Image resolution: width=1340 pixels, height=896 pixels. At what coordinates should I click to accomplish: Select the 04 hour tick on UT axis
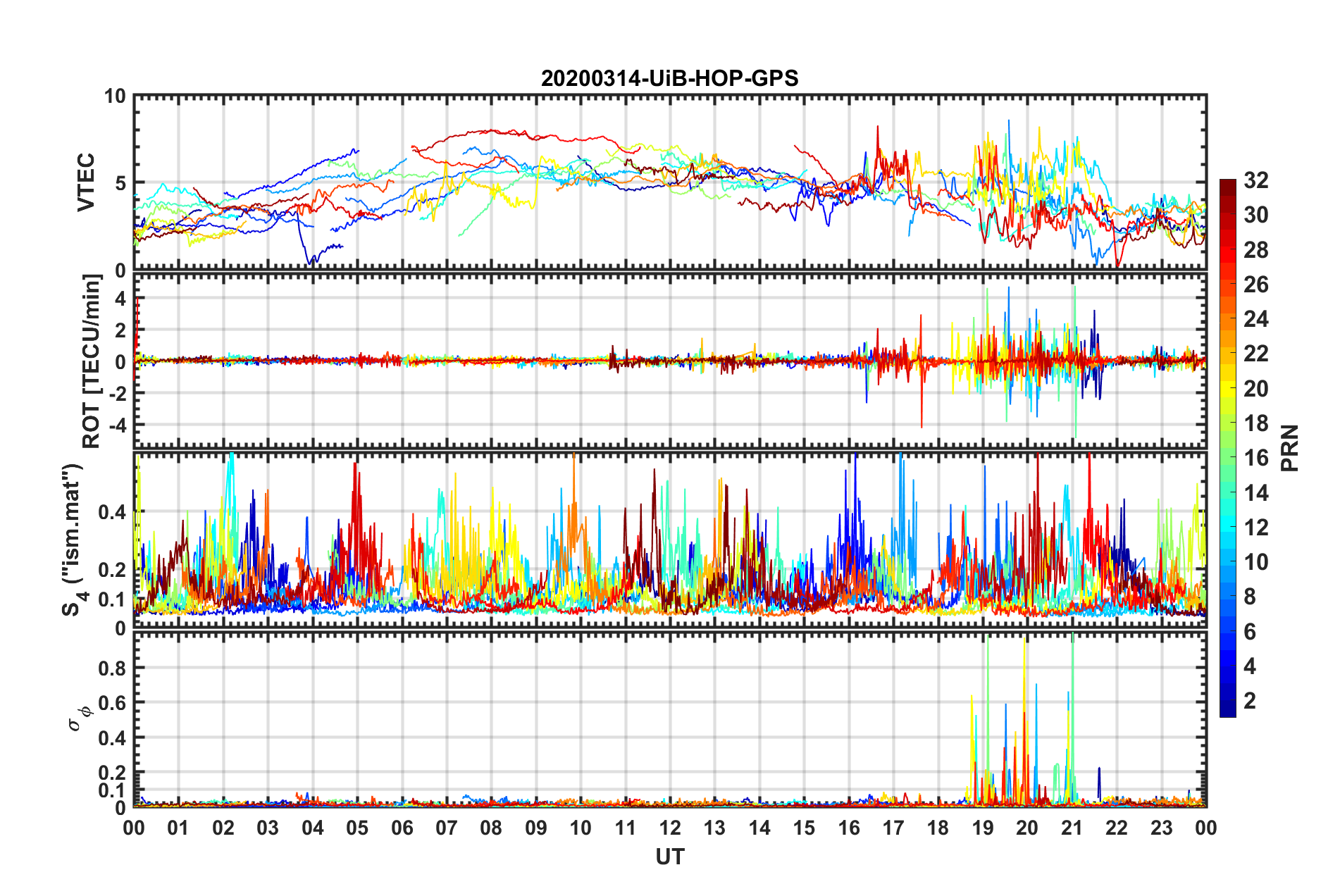click(x=313, y=828)
